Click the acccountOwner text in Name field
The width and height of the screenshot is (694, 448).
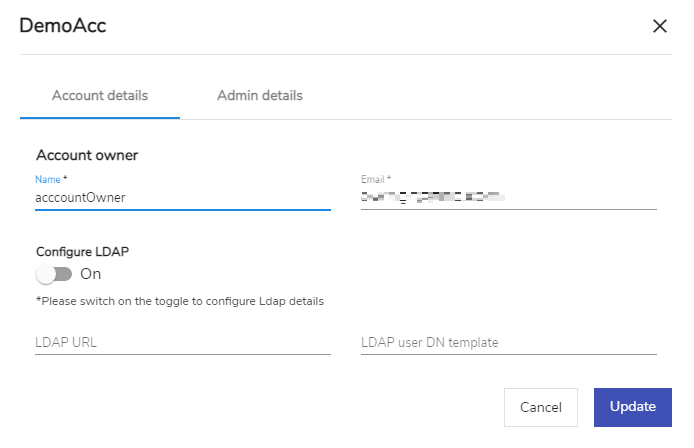[81, 197]
